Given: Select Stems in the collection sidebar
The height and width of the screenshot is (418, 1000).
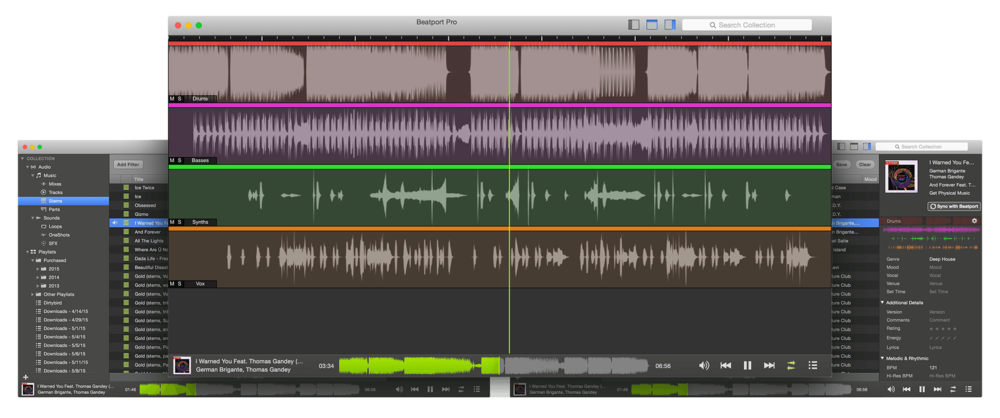Looking at the screenshot, I should [x=55, y=200].
